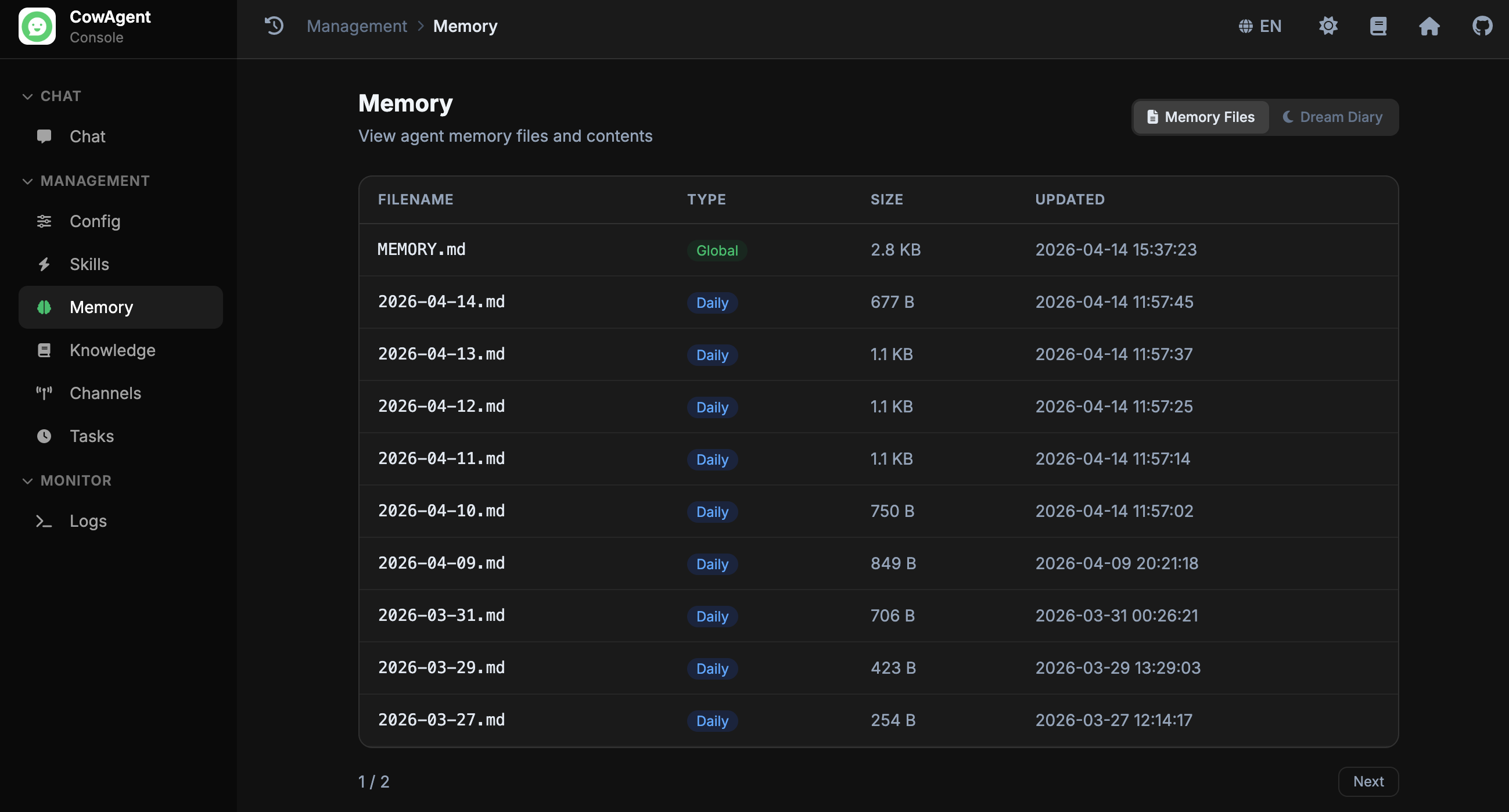The image size is (1509, 812).
Task: Open the MEMORY.md file row
Action: (x=421, y=250)
